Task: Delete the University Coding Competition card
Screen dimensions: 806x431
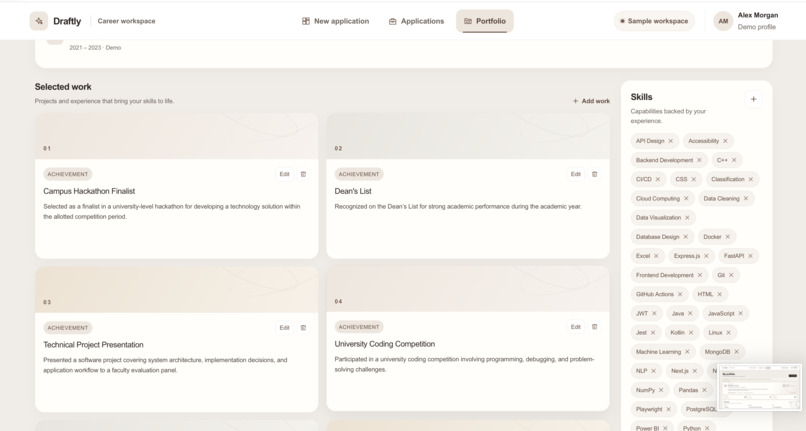Action: click(595, 327)
